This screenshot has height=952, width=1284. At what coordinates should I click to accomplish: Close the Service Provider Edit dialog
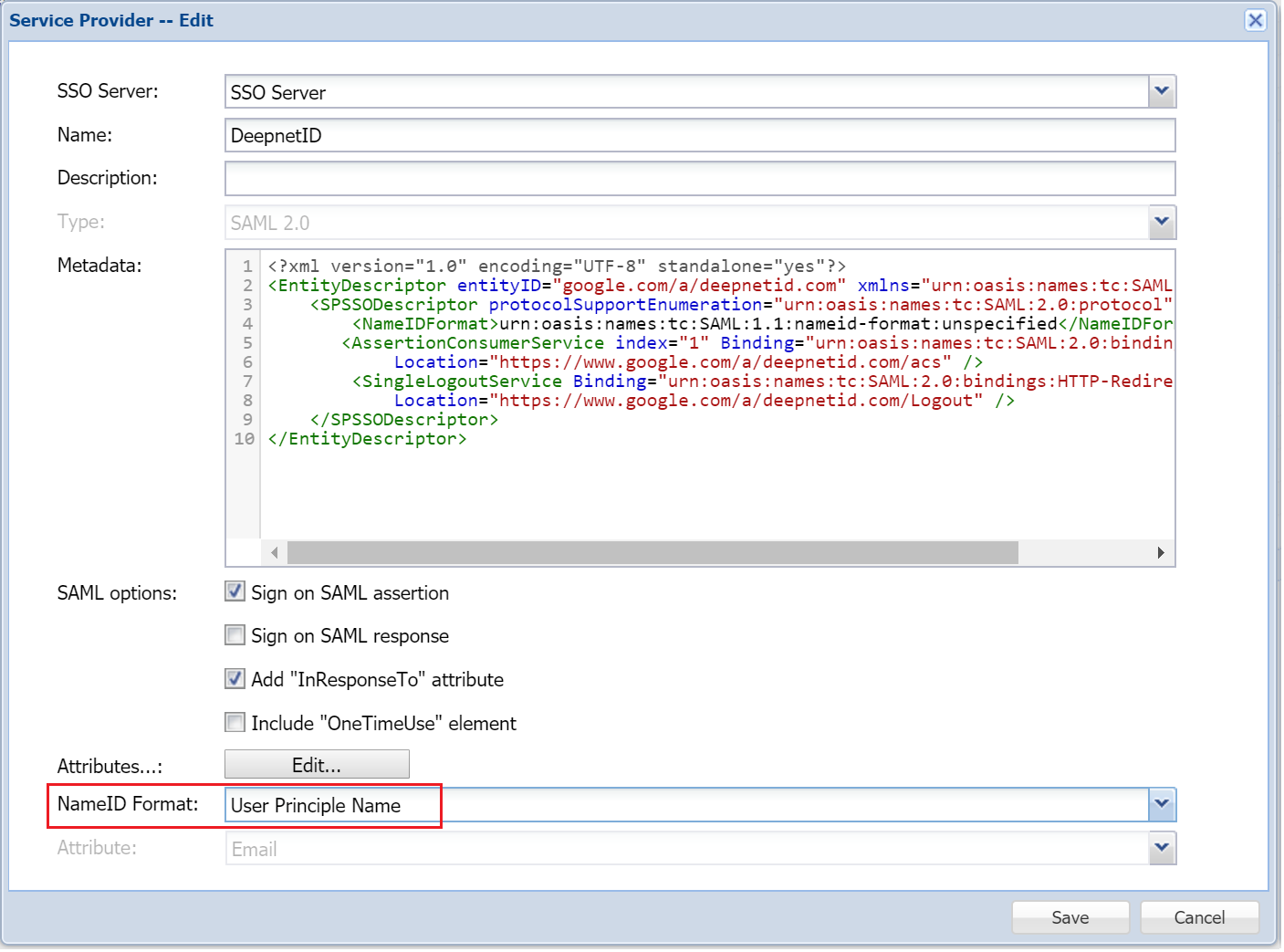click(x=1255, y=20)
